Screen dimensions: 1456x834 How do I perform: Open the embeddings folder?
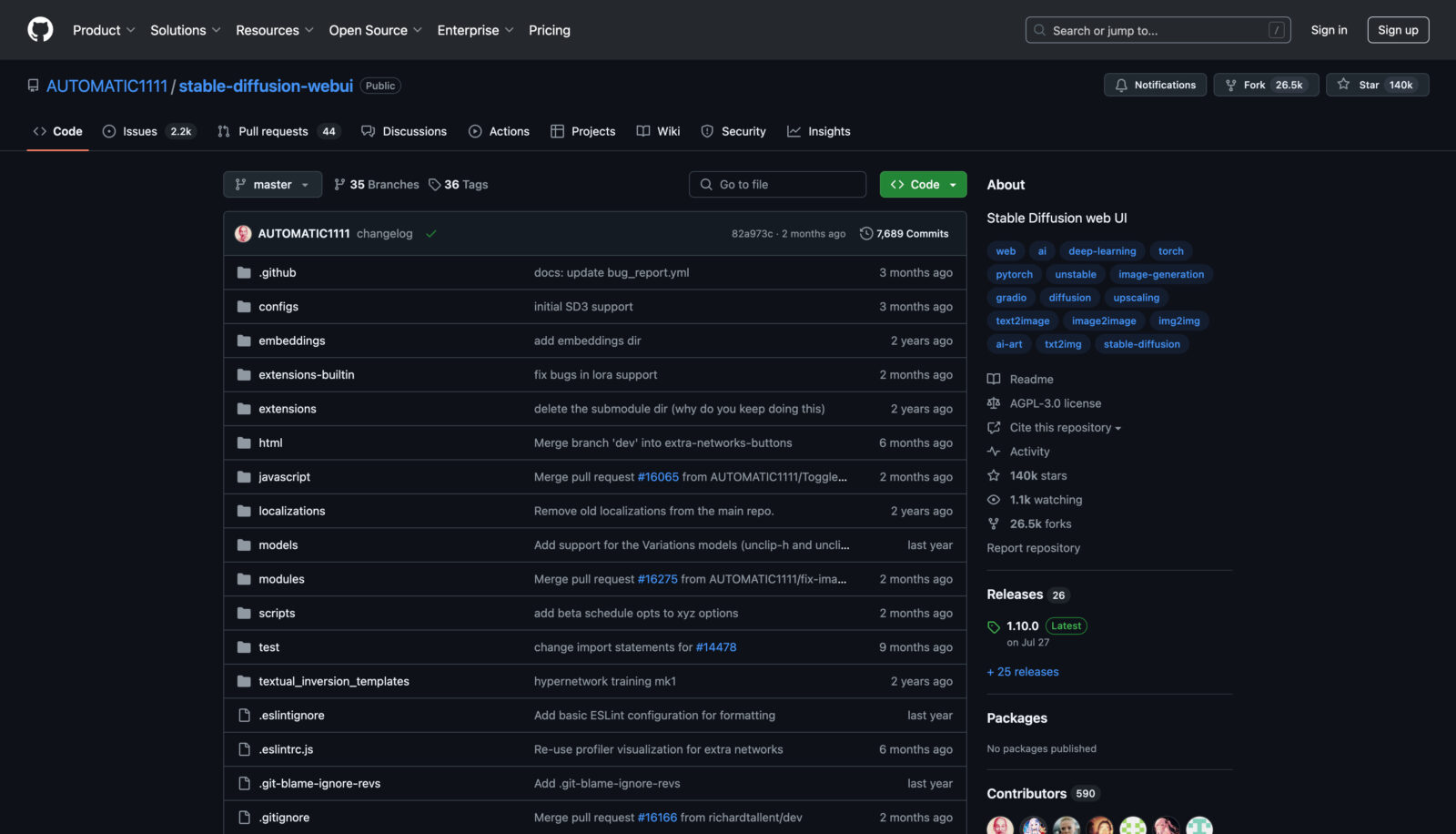[x=291, y=341]
